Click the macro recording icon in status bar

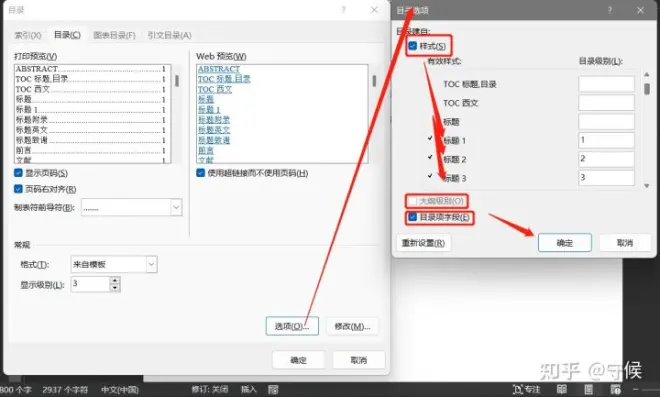[273, 389]
